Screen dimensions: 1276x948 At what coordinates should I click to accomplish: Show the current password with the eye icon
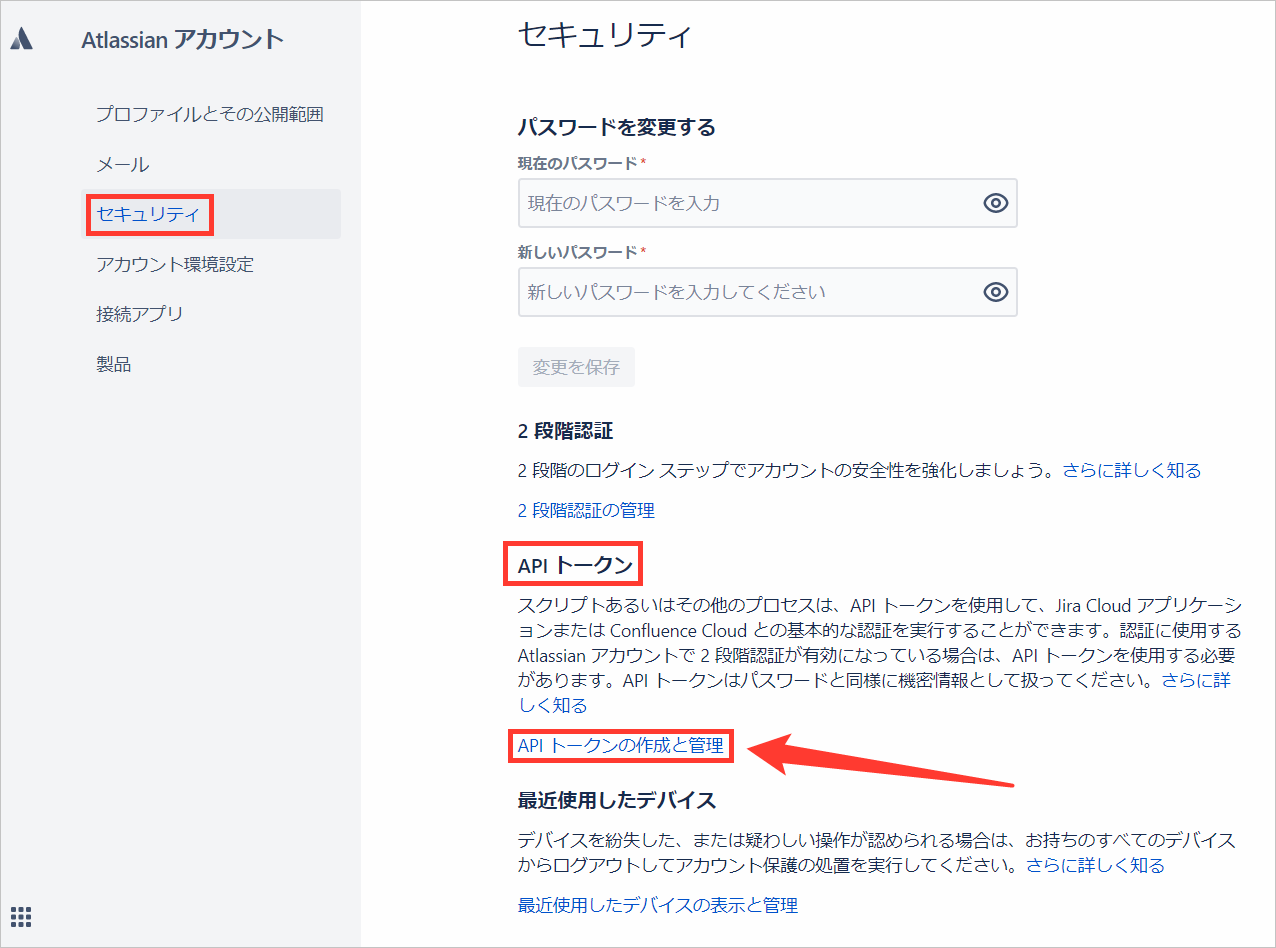(x=995, y=203)
